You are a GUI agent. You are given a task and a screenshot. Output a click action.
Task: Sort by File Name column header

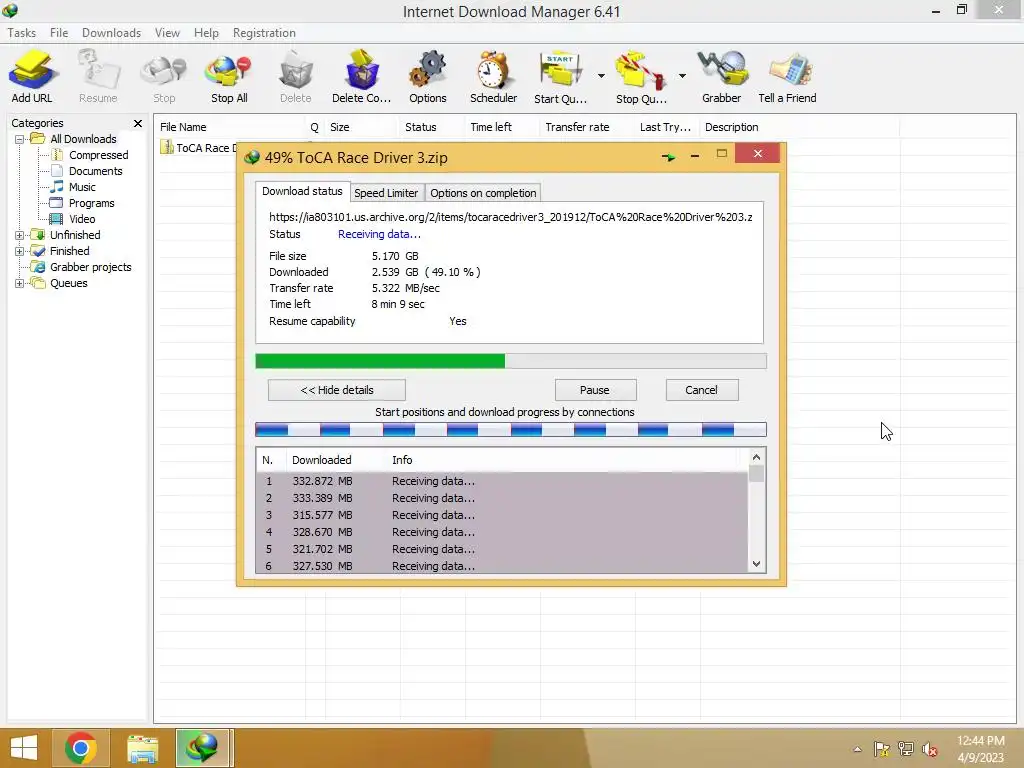click(x=230, y=127)
